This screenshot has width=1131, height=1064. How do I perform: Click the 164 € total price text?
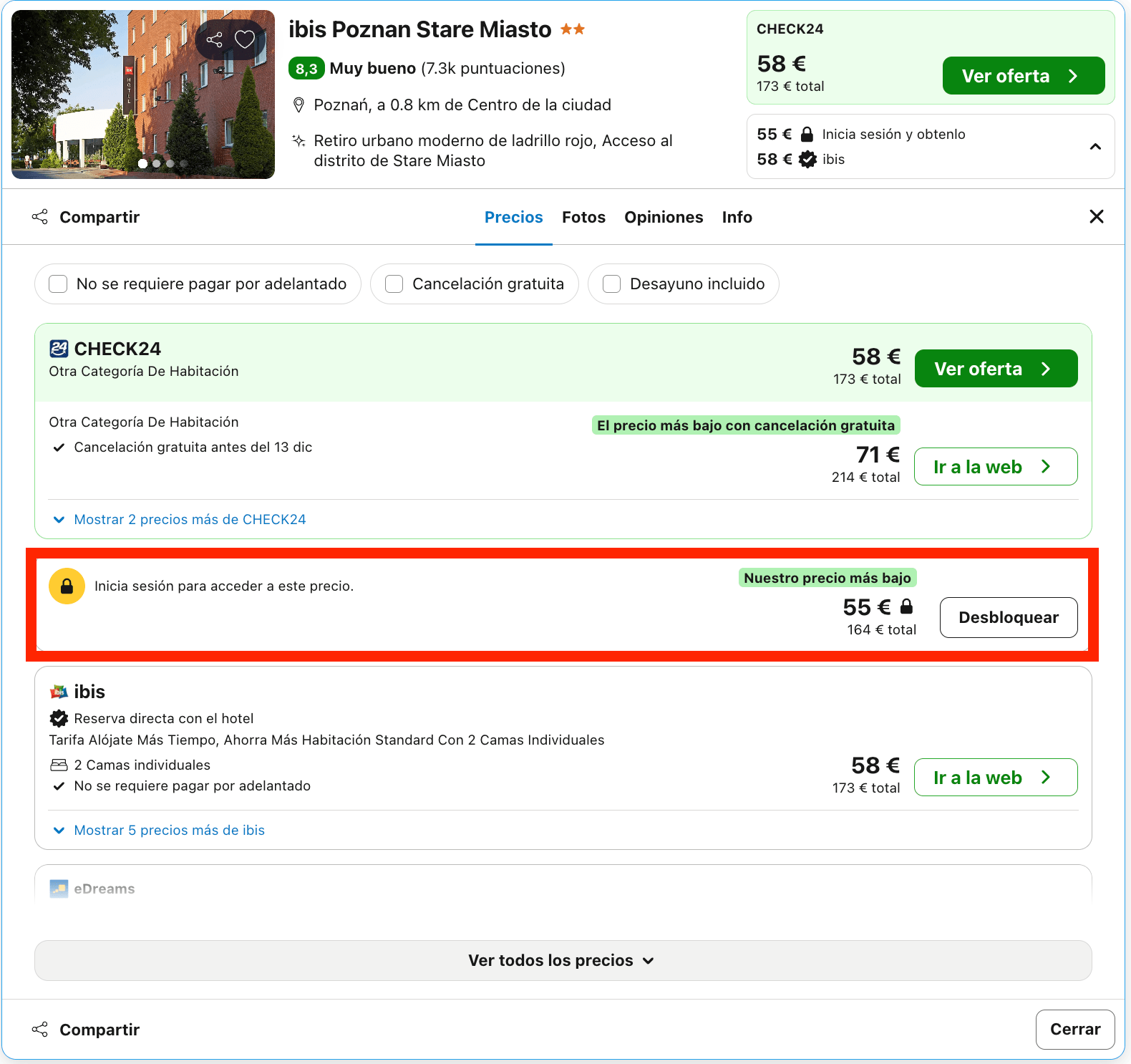(882, 630)
